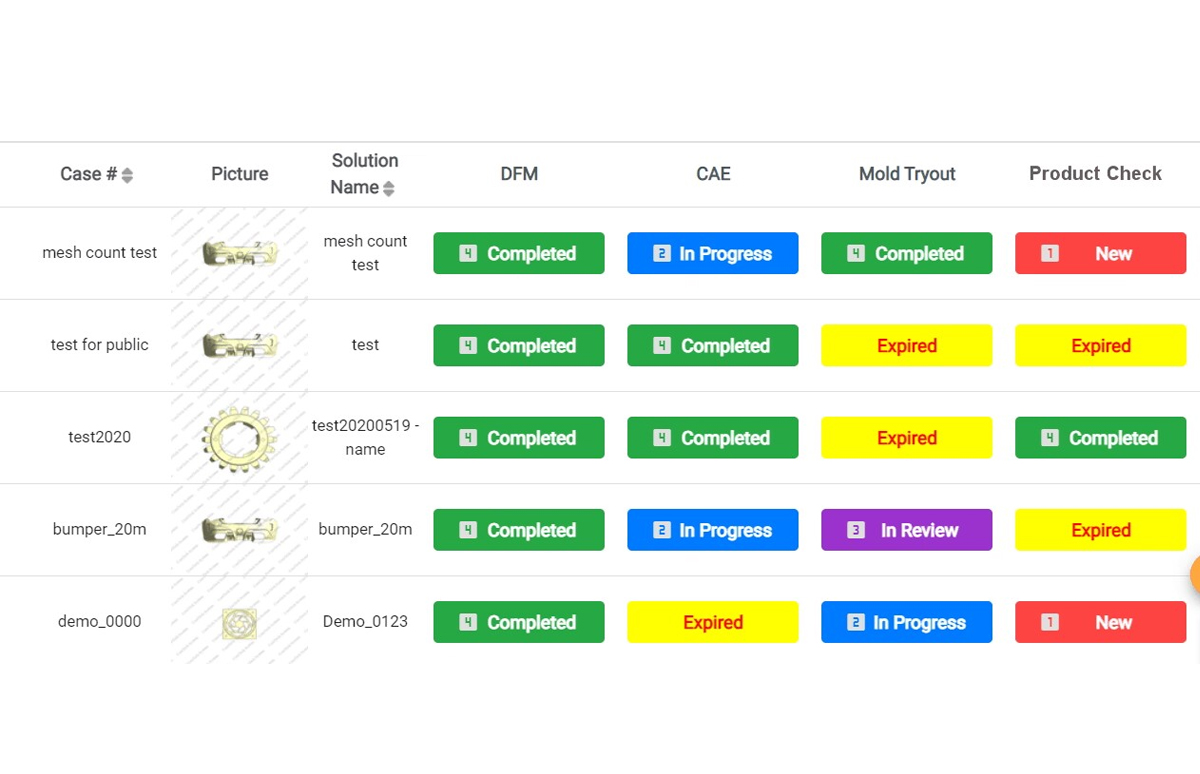The width and height of the screenshot is (1200, 774).
Task: Open DFM Completed for test2020
Action: 519,437
